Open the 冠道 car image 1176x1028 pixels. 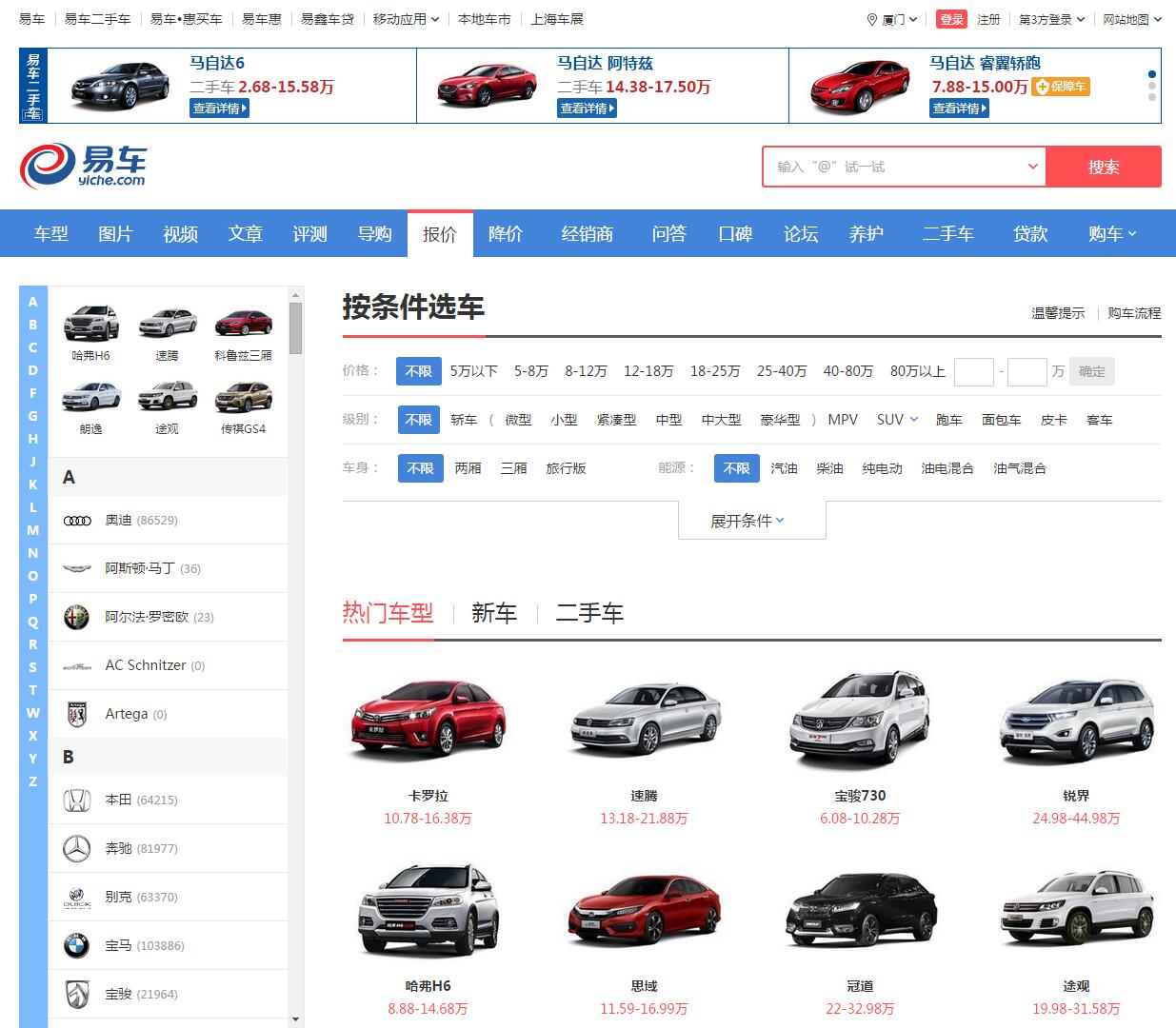(x=860, y=912)
